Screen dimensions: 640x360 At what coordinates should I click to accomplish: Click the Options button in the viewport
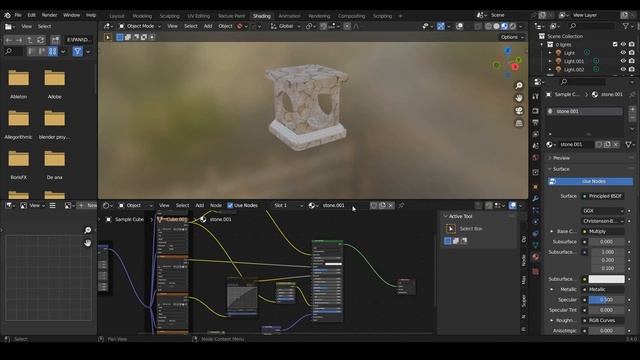point(512,37)
